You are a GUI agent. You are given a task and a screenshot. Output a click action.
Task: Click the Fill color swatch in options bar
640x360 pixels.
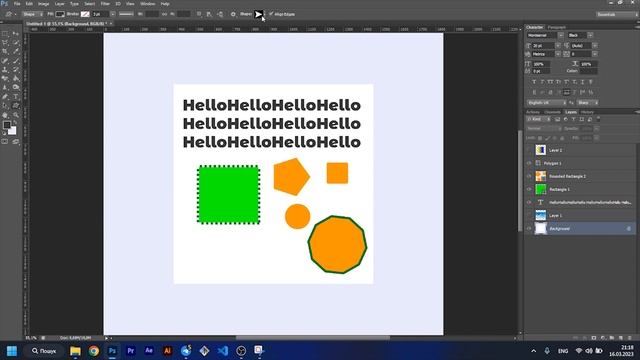click(60, 14)
